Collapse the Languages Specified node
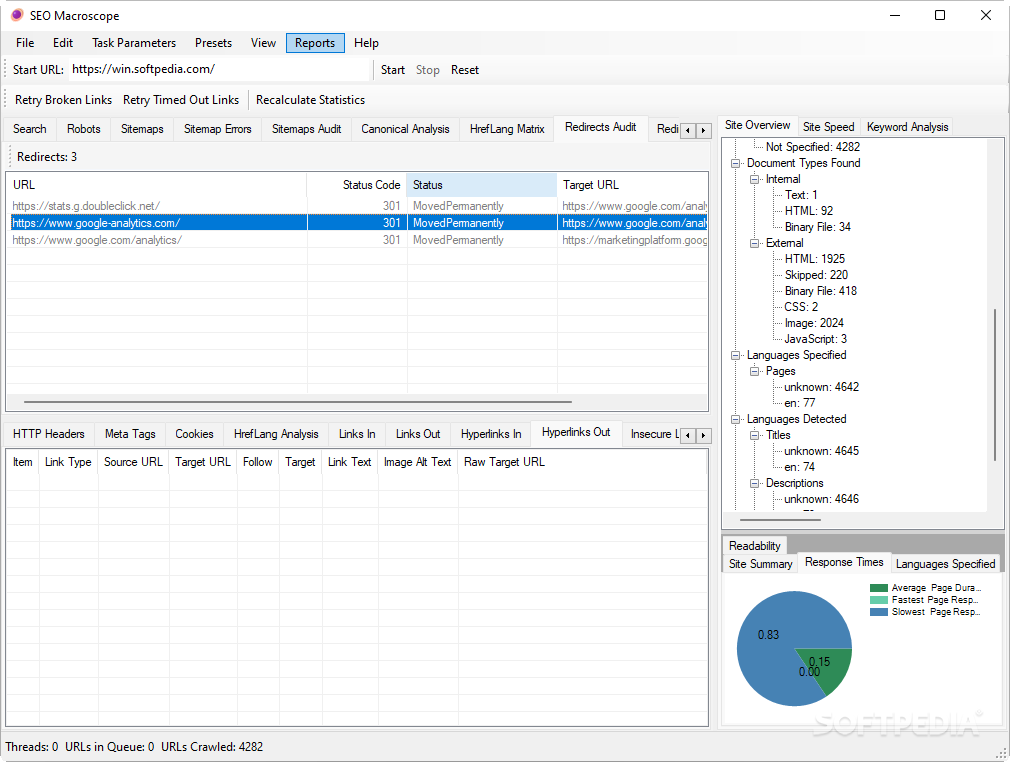 (736, 356)
